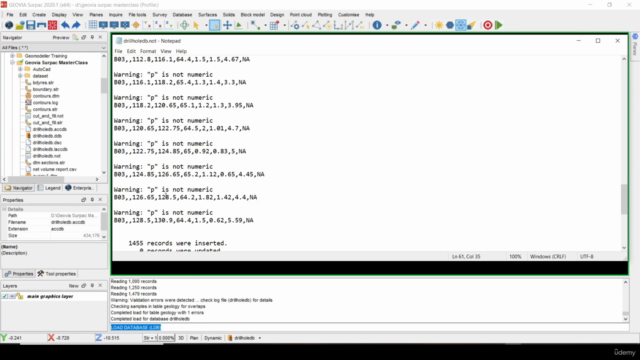The image size is (640, 360).
Task: Click Preview button in Navigator
Action: 61,38
